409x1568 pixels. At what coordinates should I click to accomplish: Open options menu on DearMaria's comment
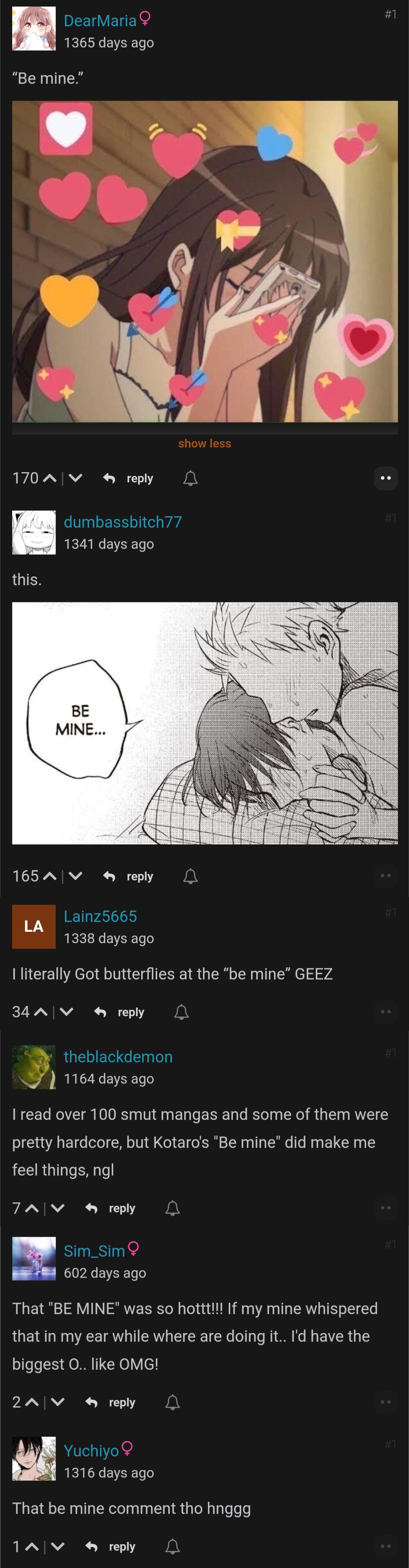(385, 478)
